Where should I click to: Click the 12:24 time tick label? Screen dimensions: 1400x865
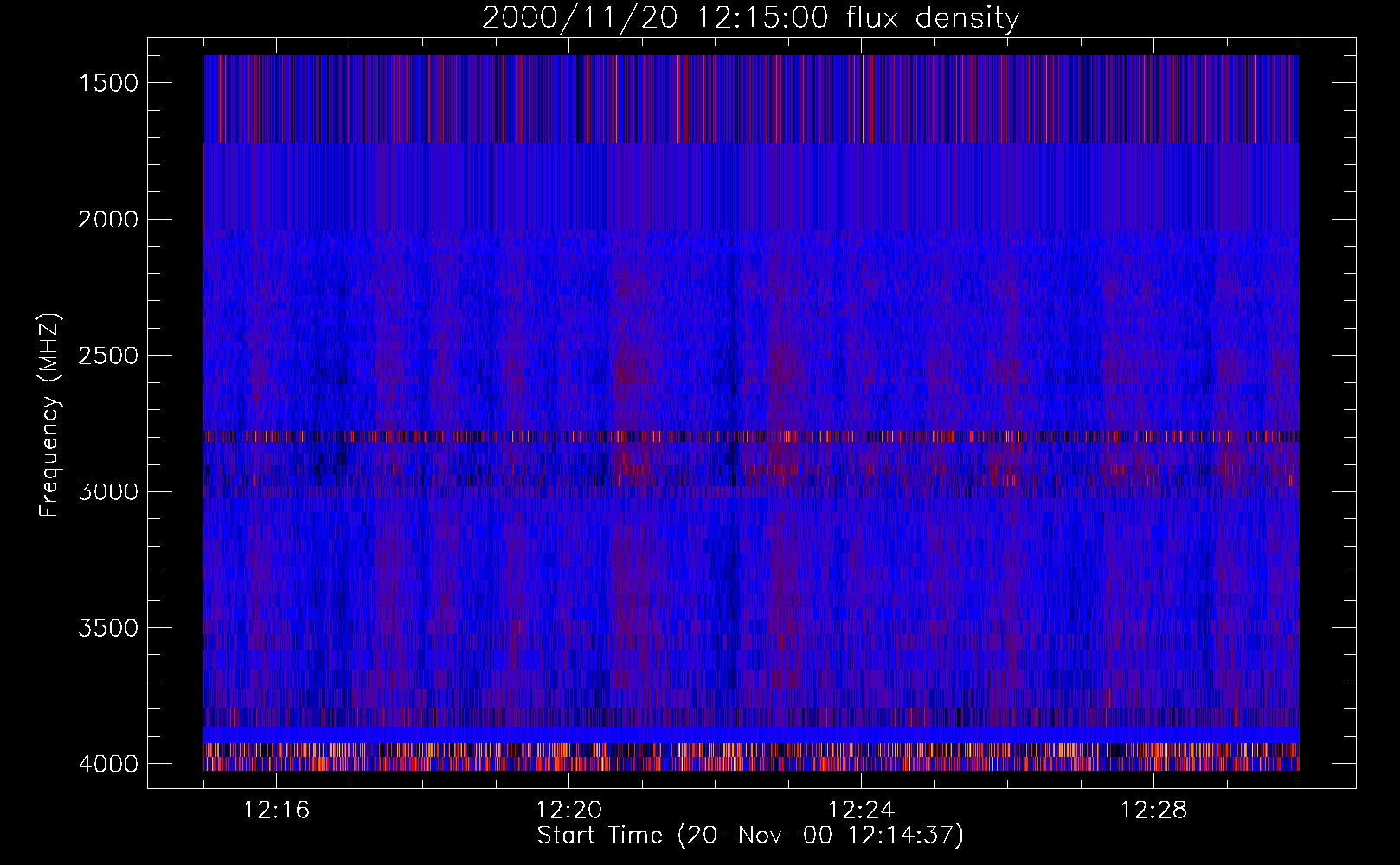tap(861, 811)
